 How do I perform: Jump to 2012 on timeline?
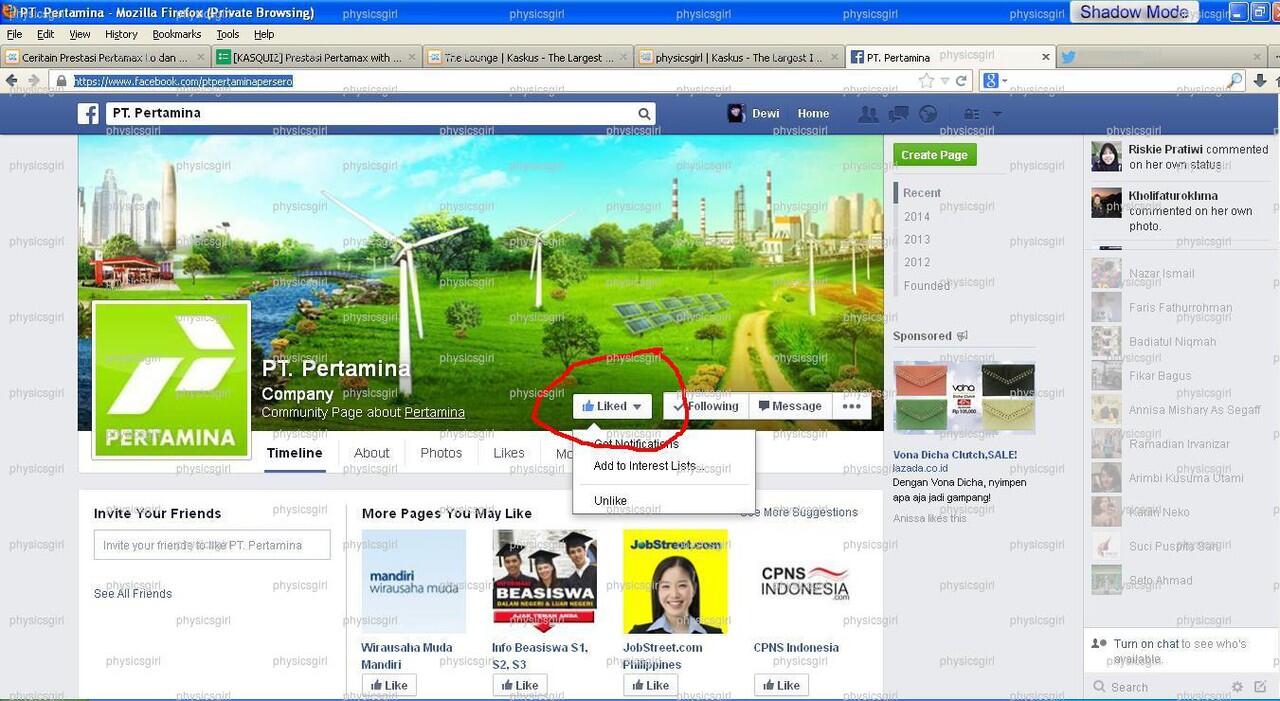917,262
